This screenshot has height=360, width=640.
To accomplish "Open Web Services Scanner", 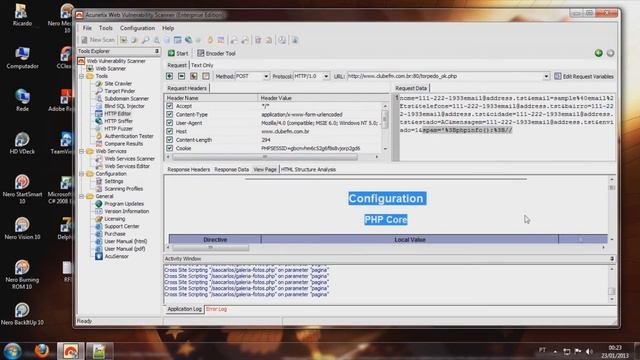I will [x=129, y=159].
